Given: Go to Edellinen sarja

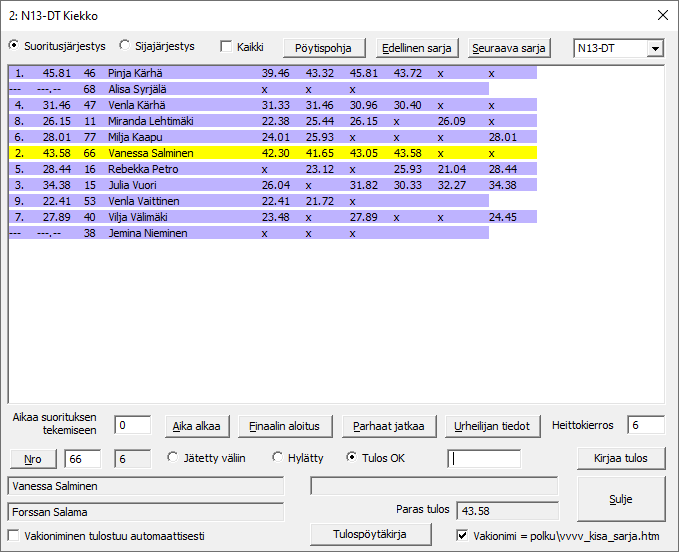Looking at the screenshot, I should (417, 48).
